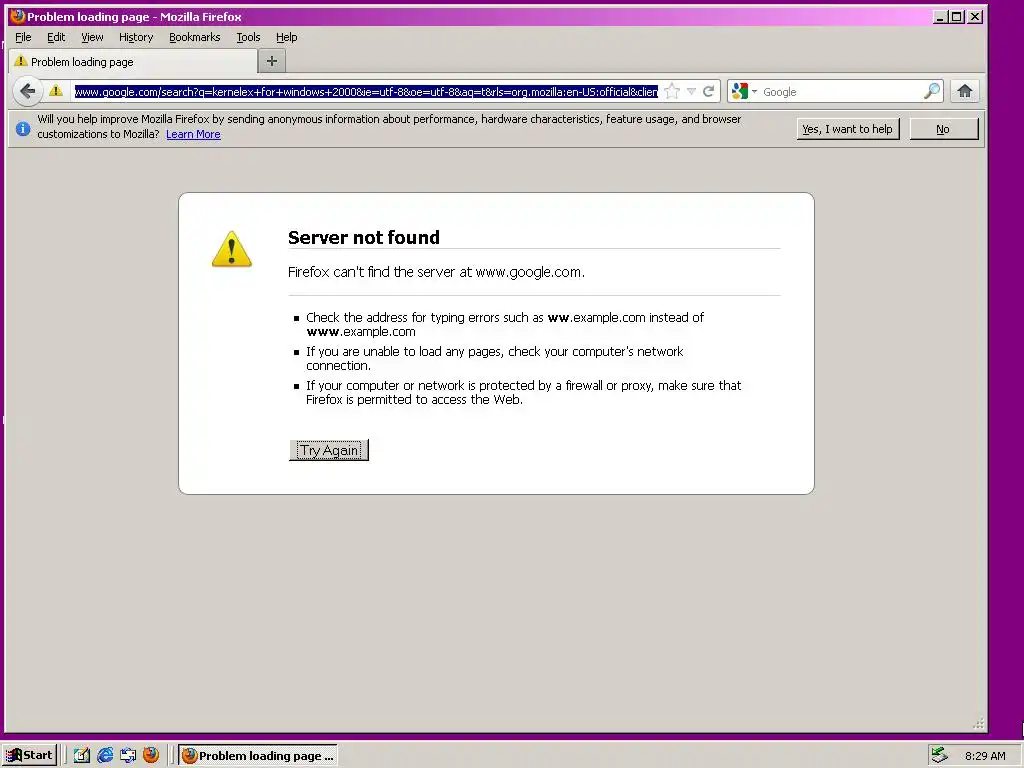Launch Firefox from quick launch bar

click(x=151, y=755)
